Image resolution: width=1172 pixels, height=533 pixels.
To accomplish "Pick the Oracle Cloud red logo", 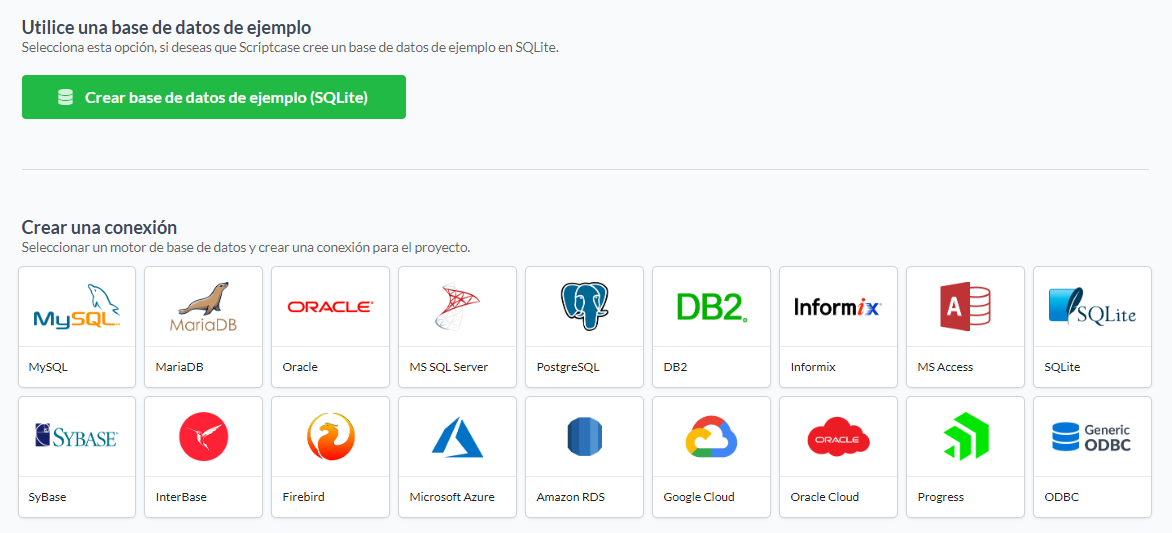I will point(838,437).
